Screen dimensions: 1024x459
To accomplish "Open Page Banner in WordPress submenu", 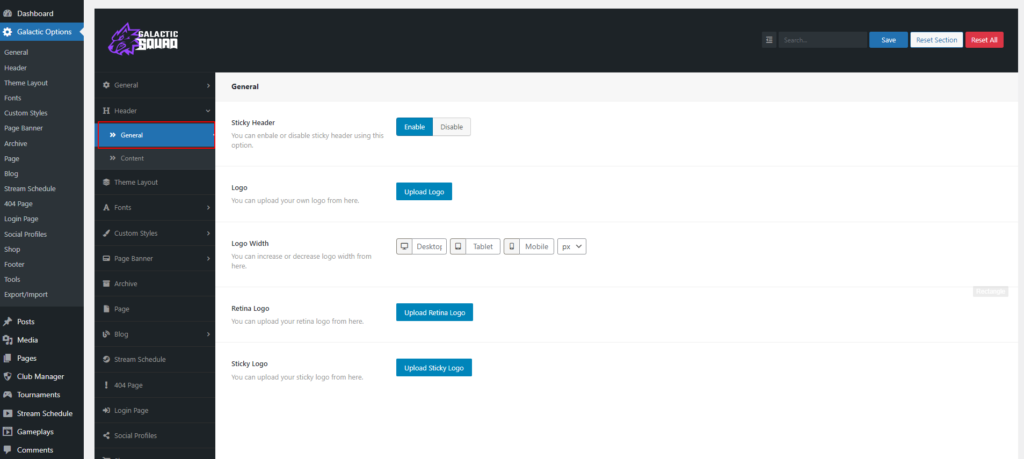I will point(24,128).
